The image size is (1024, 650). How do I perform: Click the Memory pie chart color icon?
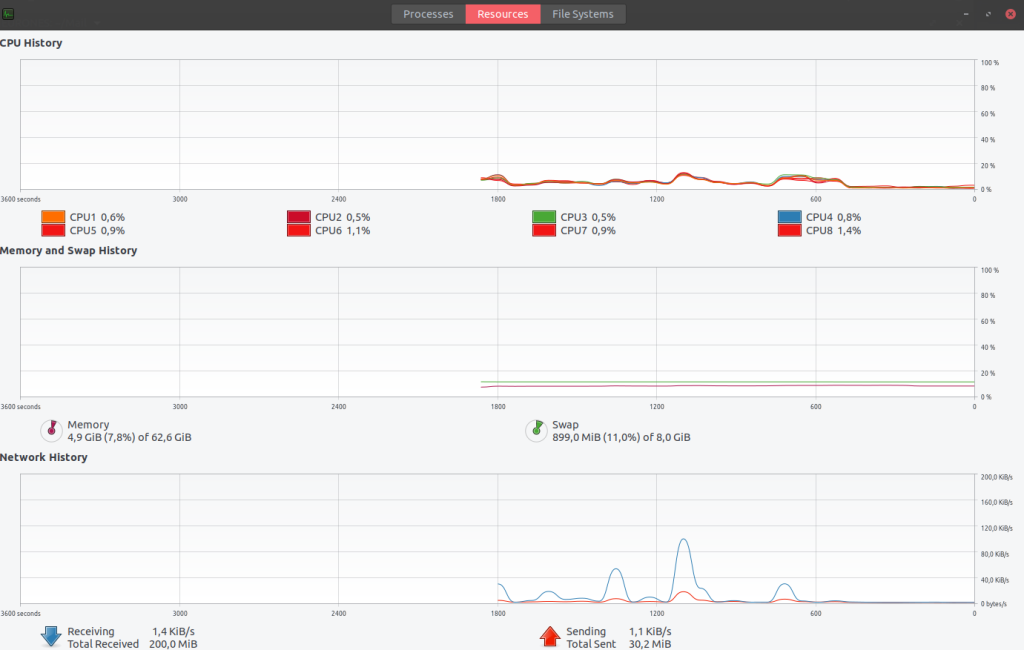(50, 430)
